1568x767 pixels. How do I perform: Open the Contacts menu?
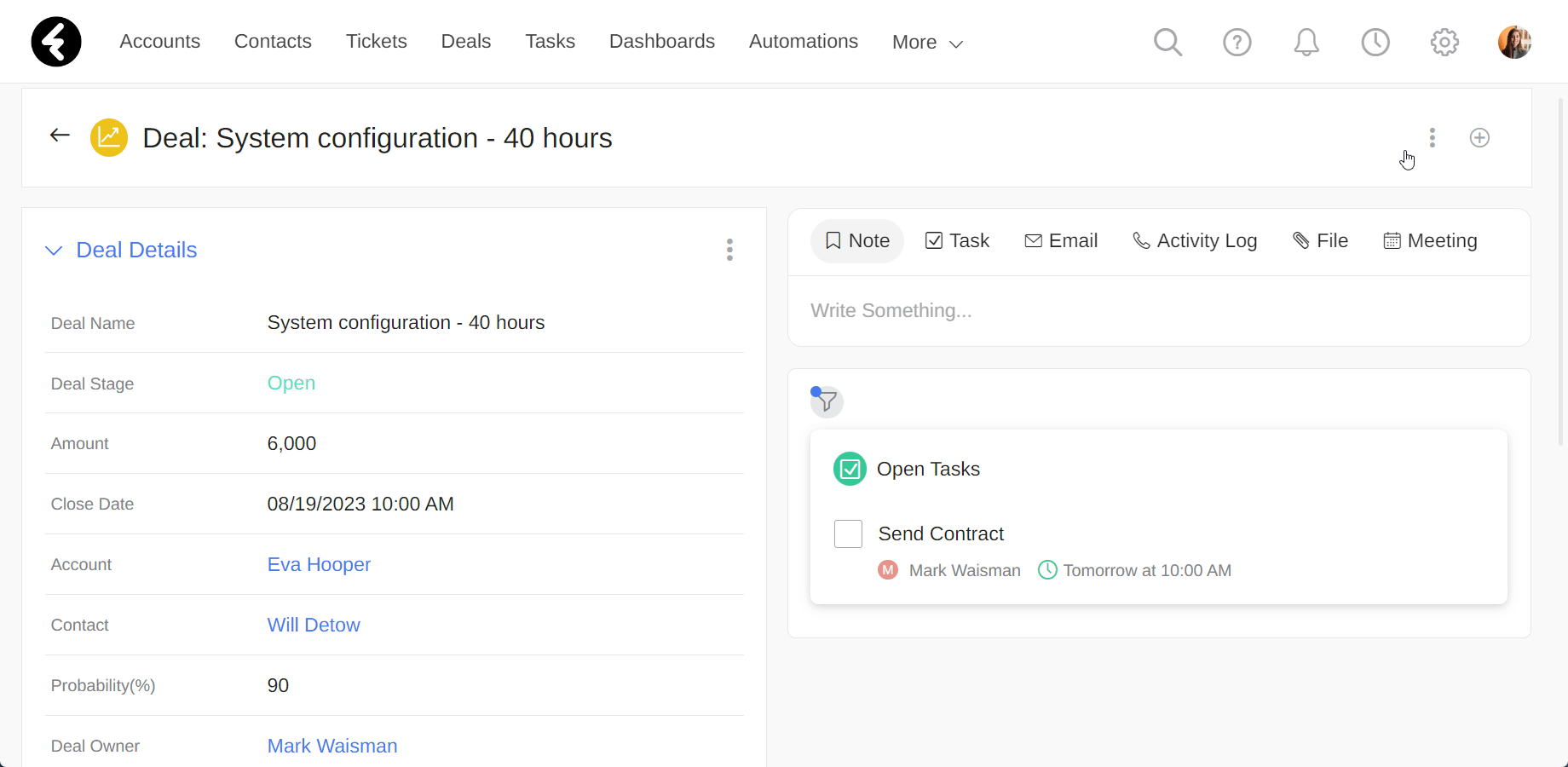pyautogui.click(x=273, y=41)
